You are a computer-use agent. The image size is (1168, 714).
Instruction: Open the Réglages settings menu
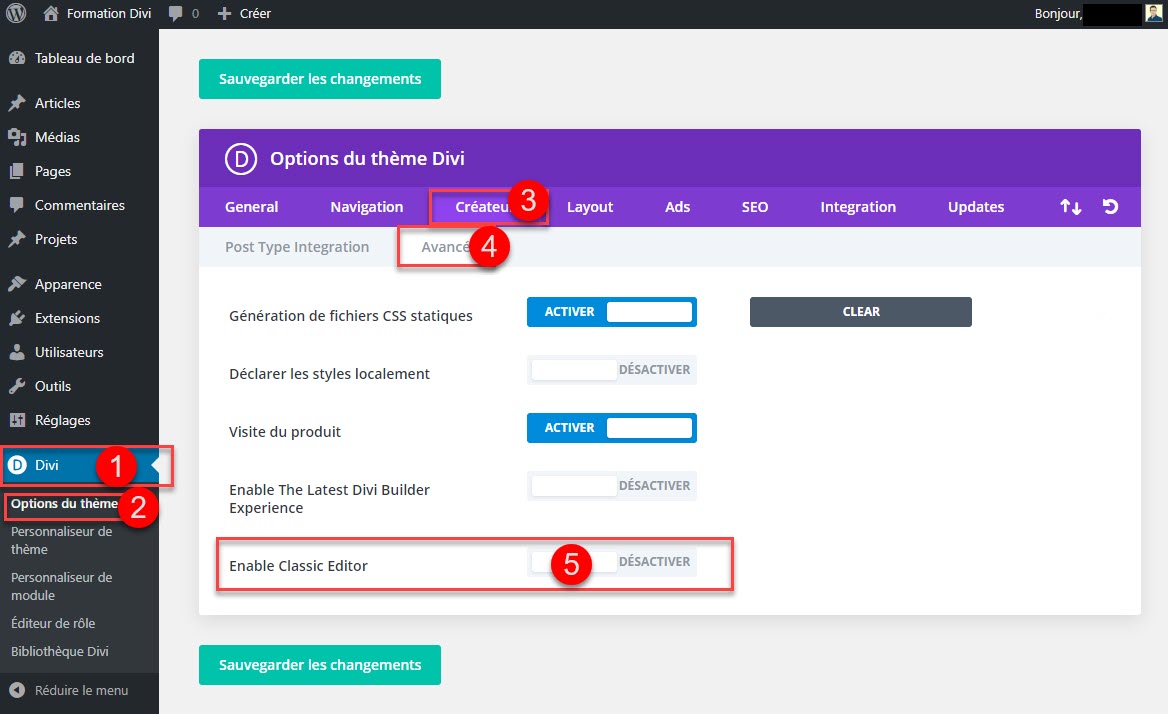62,420
